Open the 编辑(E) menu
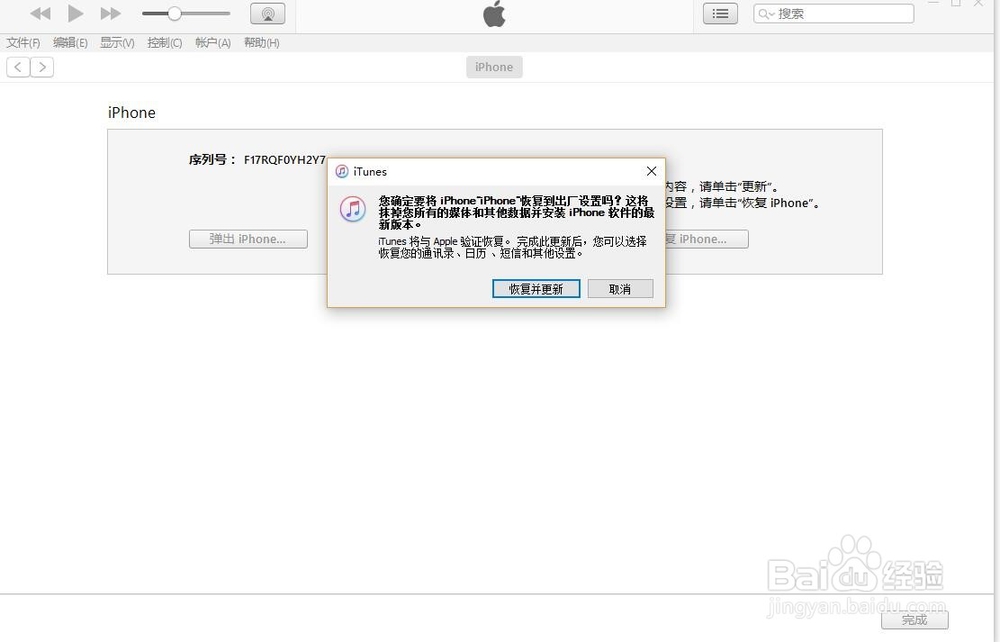Screen dimensions: 1000x642 point(70,43)
